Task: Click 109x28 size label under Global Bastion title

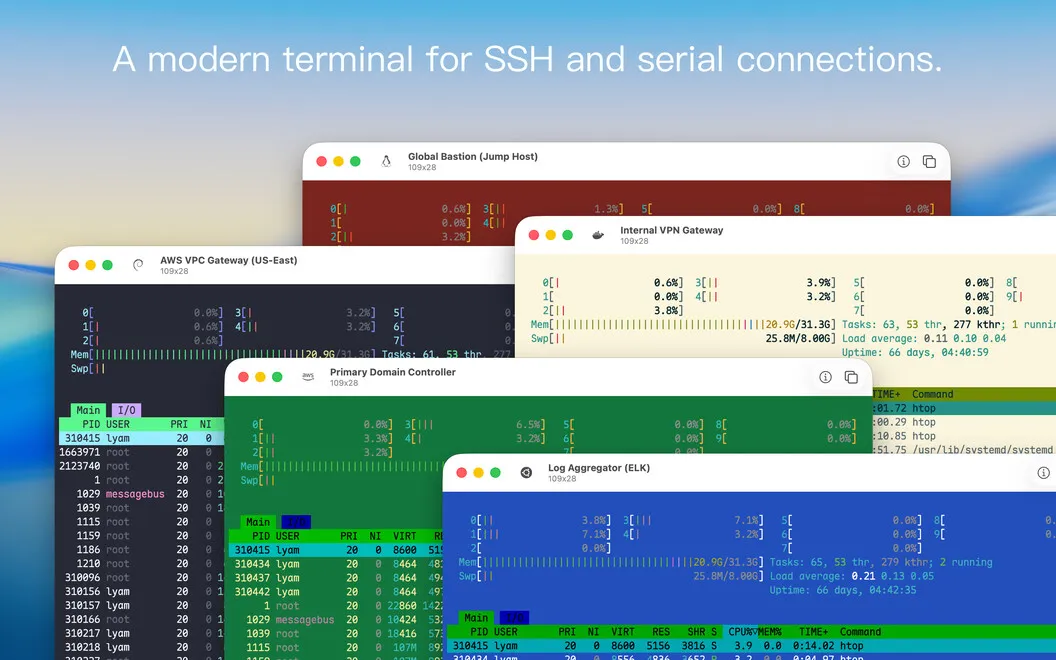Action: point(422,167)
